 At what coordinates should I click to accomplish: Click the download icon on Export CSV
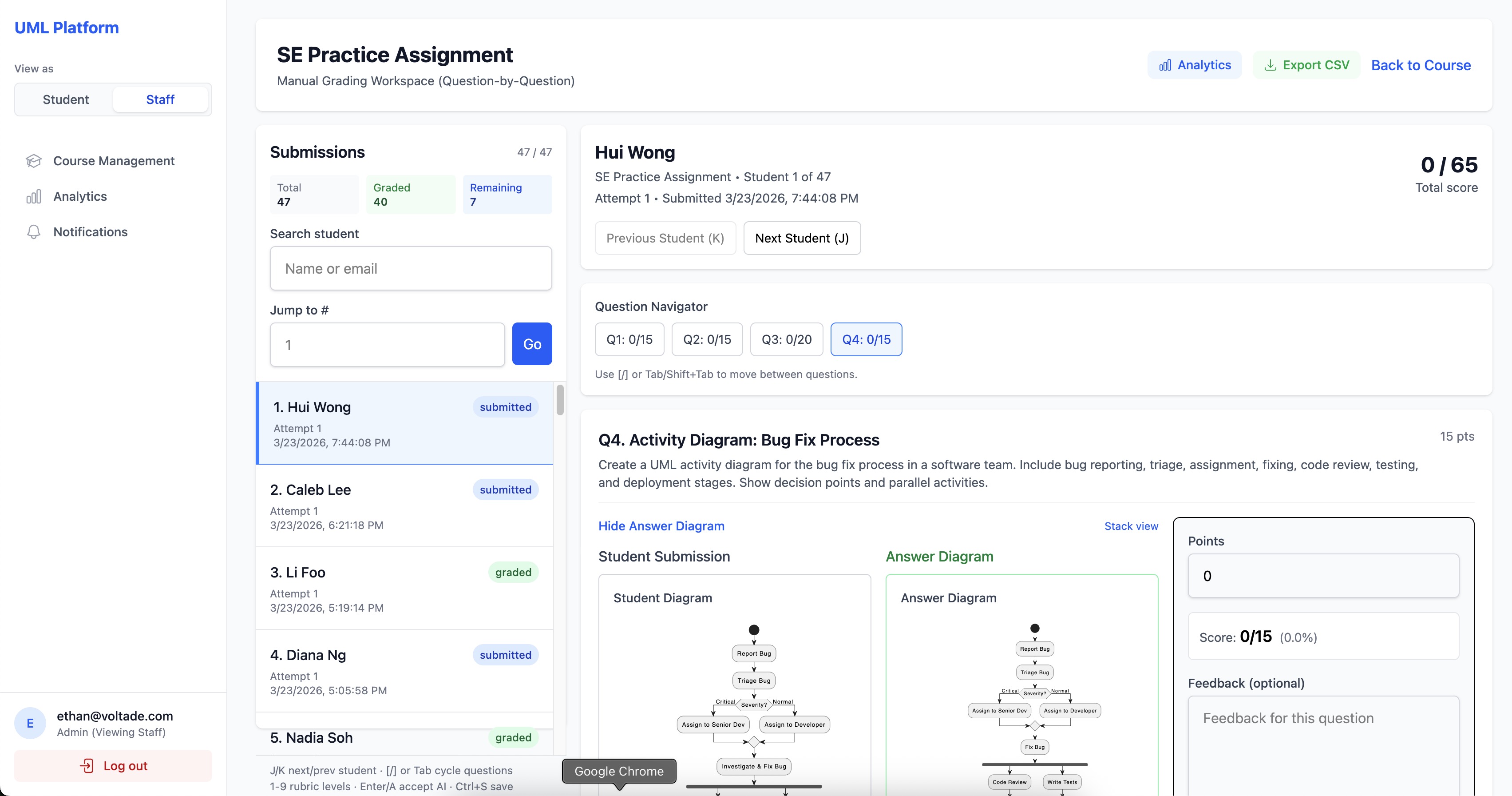pyautogui.click(x=1270, y=64)
